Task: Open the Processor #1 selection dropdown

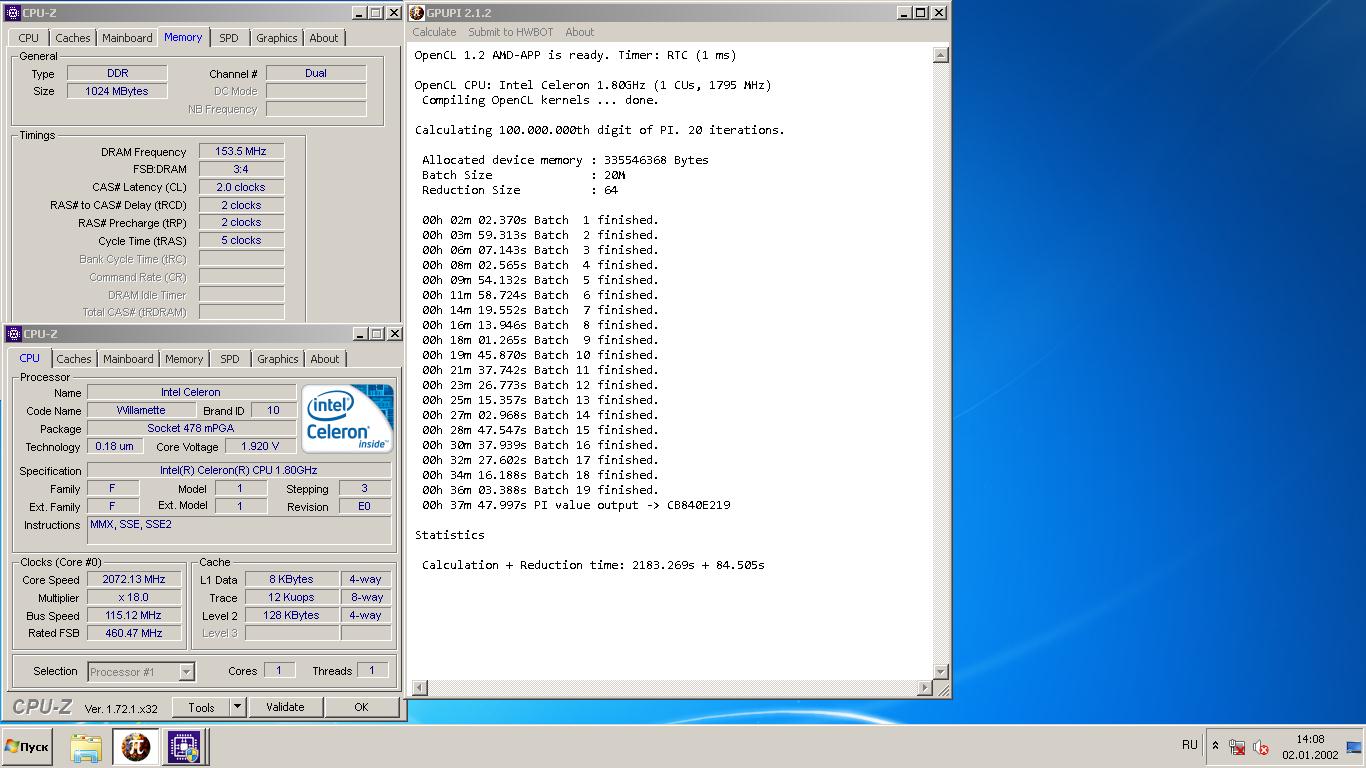Action: point(141,672)
